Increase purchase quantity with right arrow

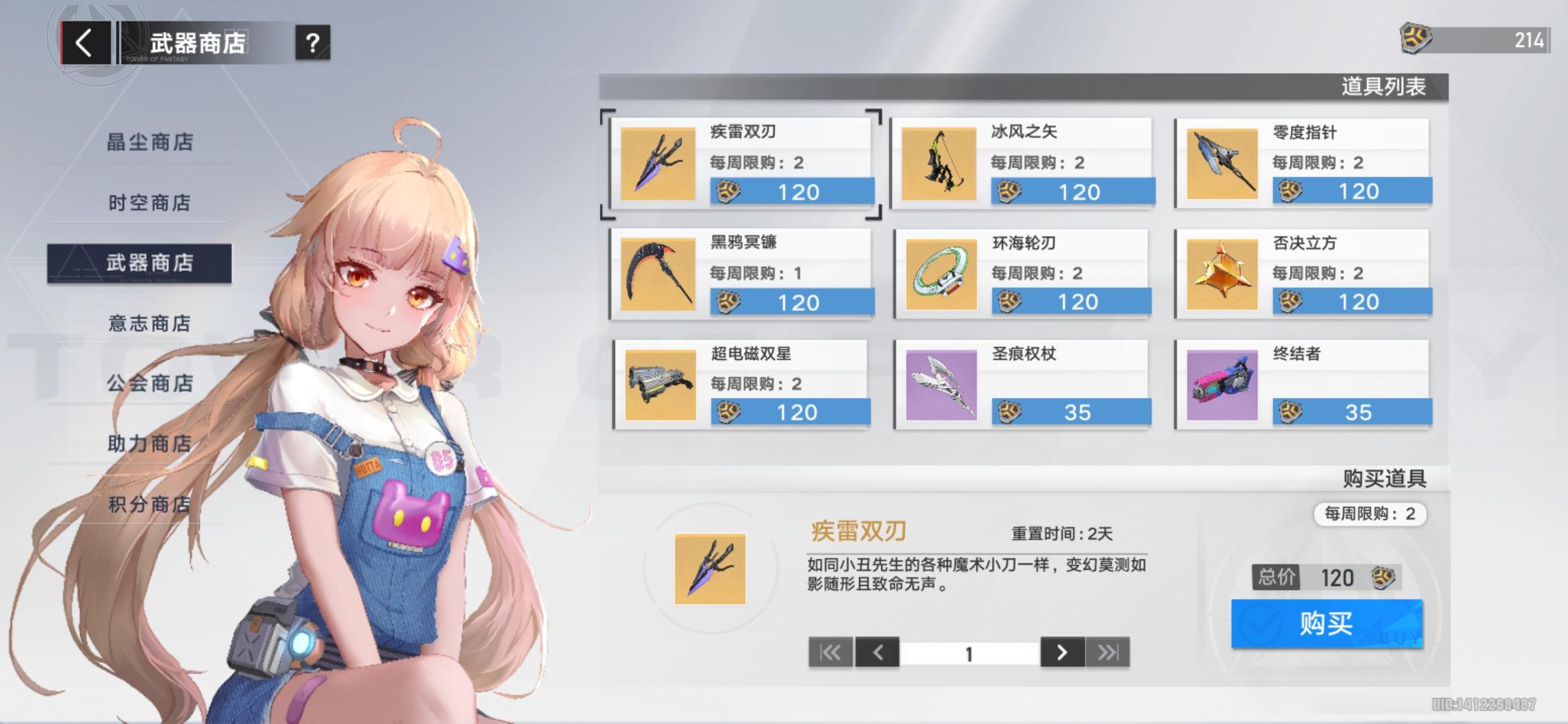pyautogui.click(x=1062, y=652)
